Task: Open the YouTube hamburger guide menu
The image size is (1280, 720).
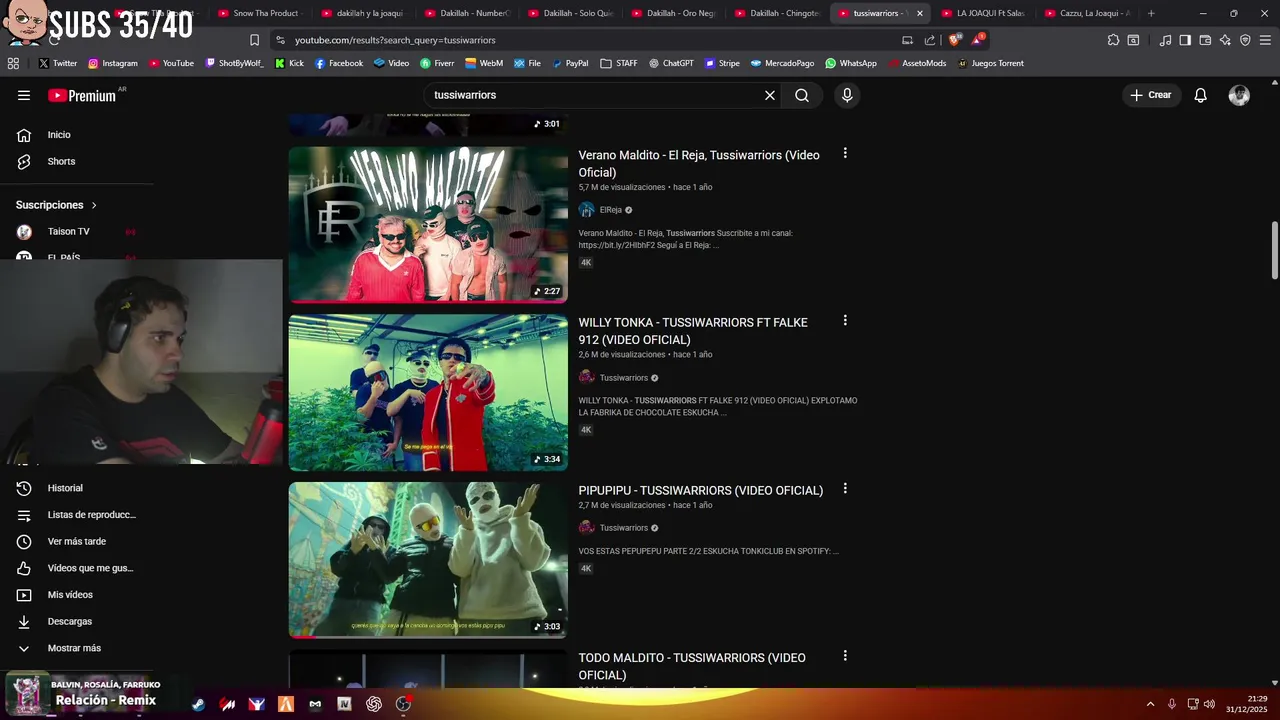Action: coord(24,95)
